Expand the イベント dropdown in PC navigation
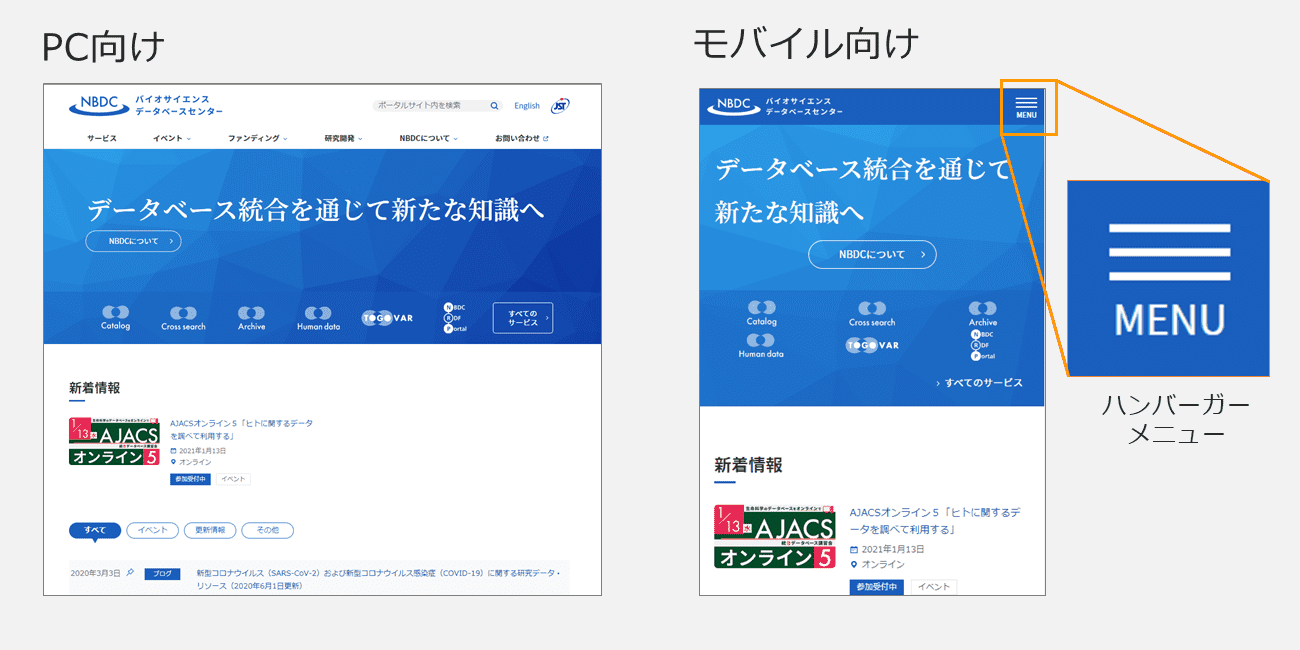 point(171,138)
